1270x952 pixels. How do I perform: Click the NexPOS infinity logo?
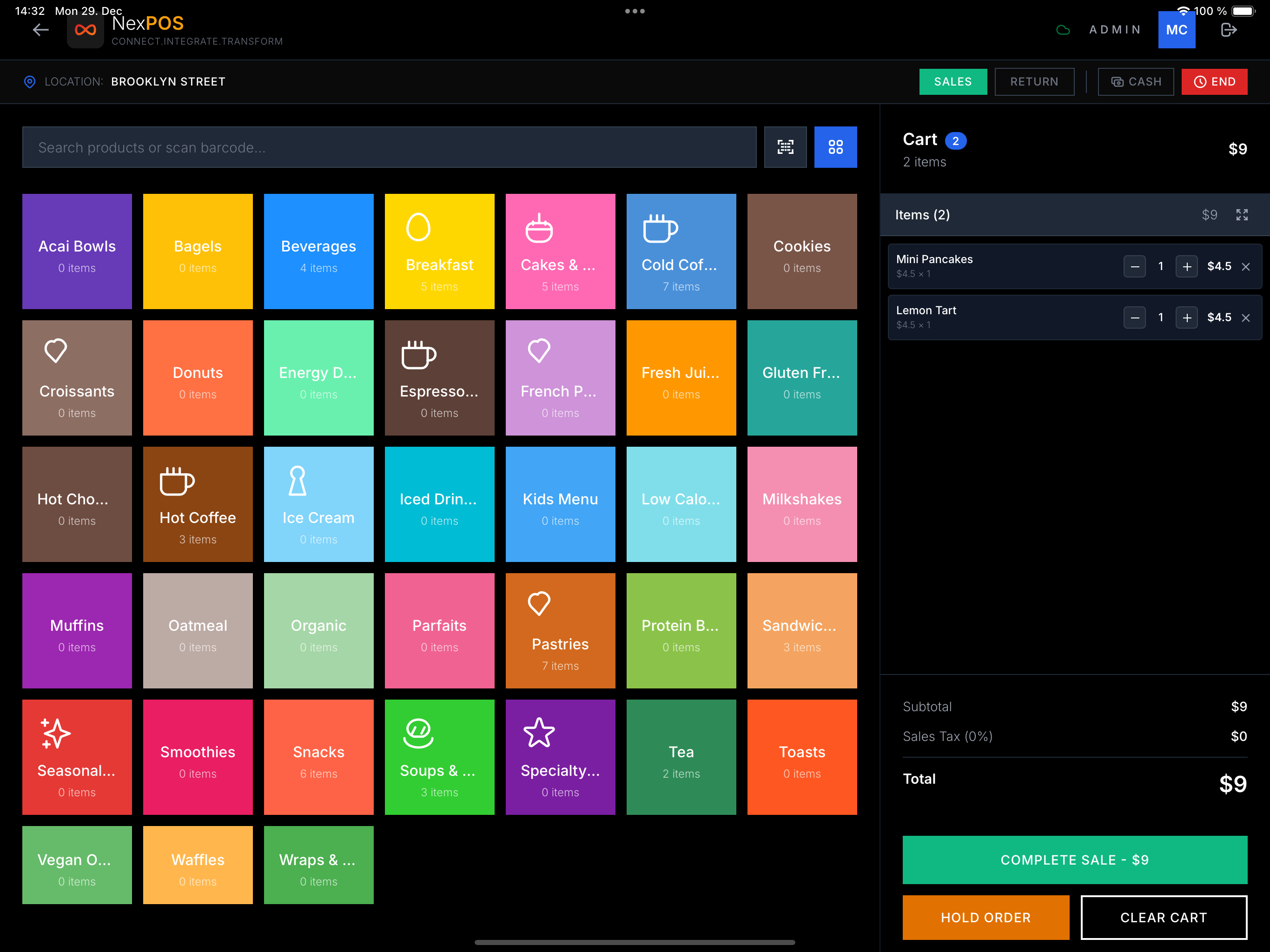tap(85, 30)
